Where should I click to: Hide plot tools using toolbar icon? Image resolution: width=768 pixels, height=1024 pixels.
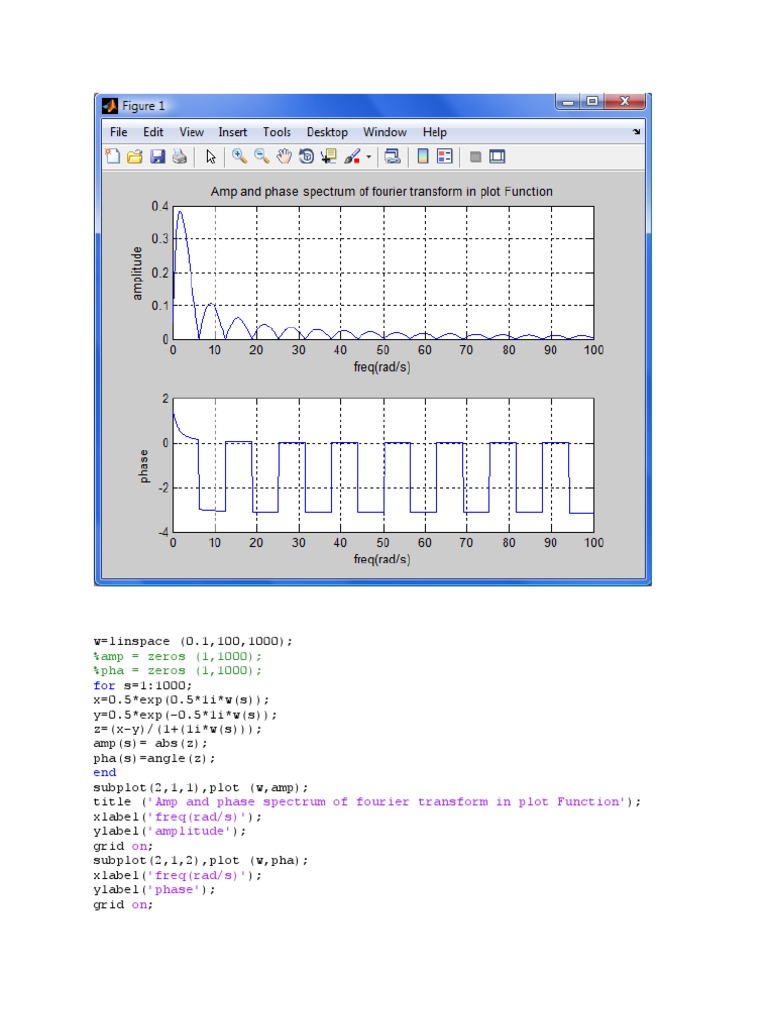476,156
